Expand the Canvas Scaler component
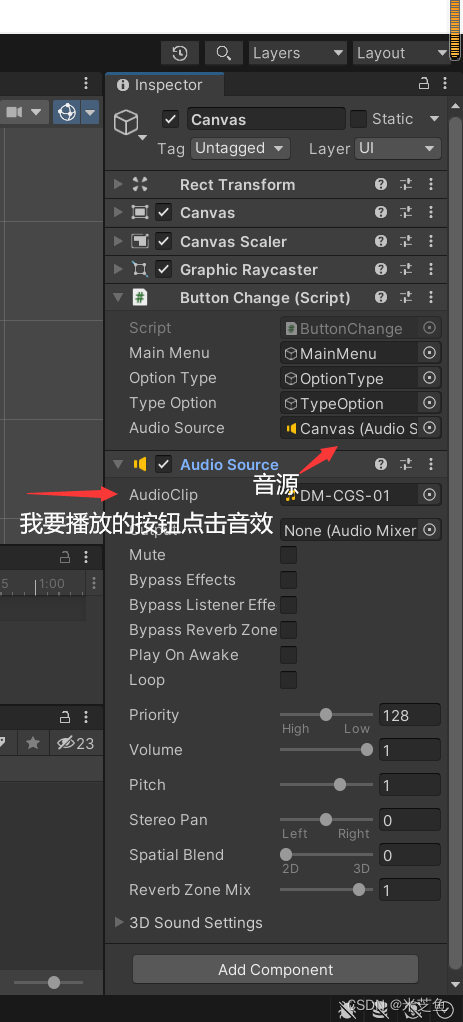The height and width of the screenshot is (1022, 463). pyautogui.click(x=118, y=241)
